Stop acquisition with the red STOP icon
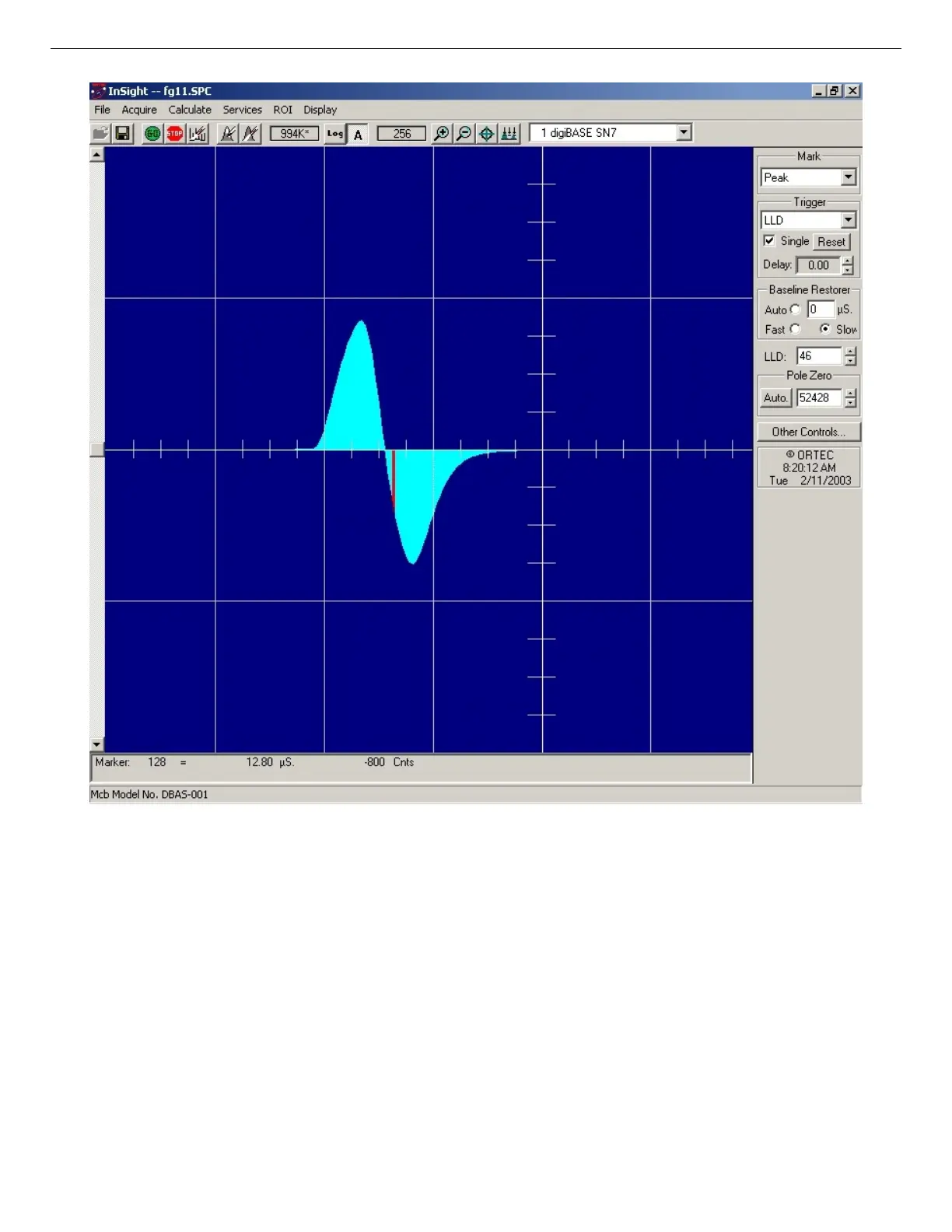Viewport: 952px width, 1232px height. tap(175, 134)
